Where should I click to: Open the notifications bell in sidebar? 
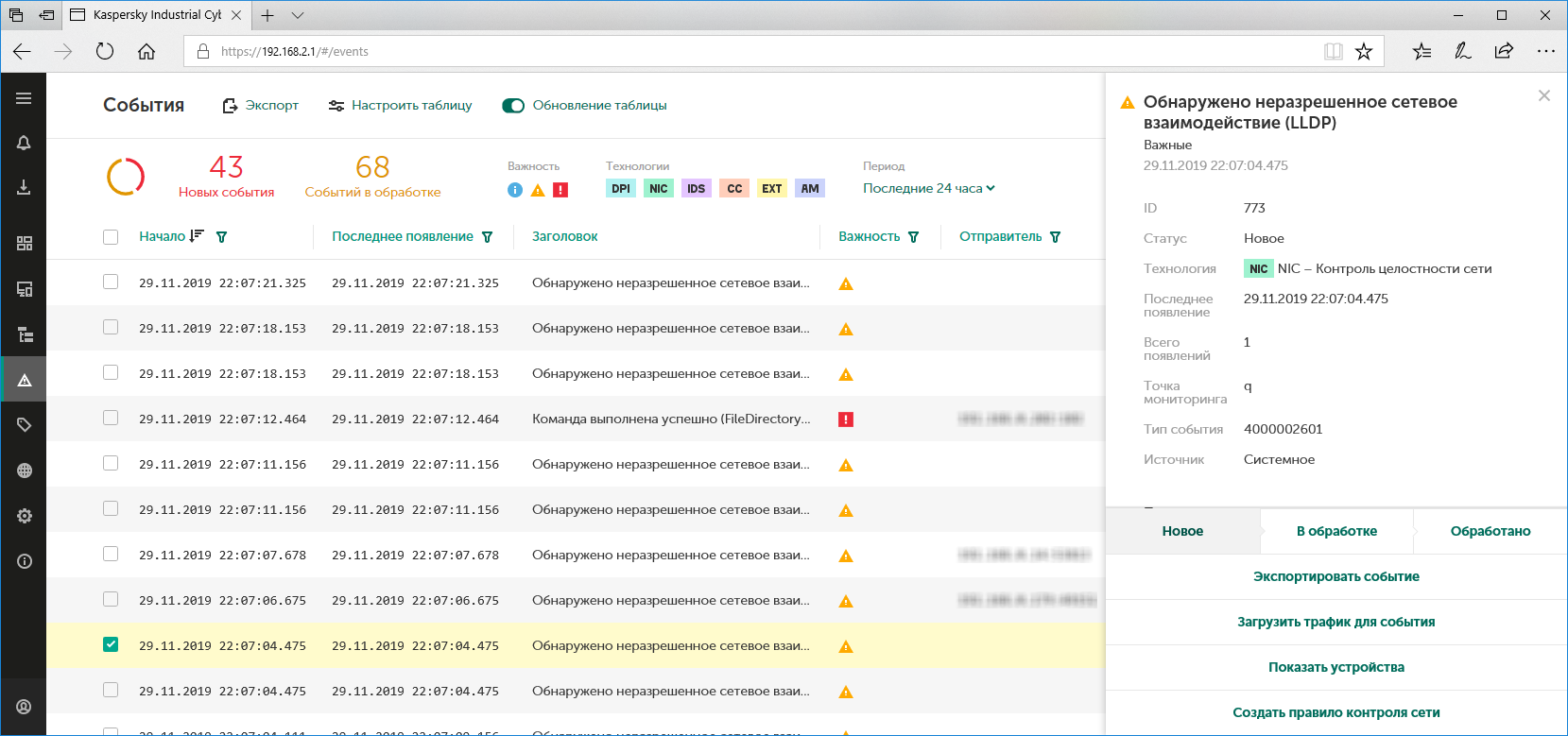(24, 143)
